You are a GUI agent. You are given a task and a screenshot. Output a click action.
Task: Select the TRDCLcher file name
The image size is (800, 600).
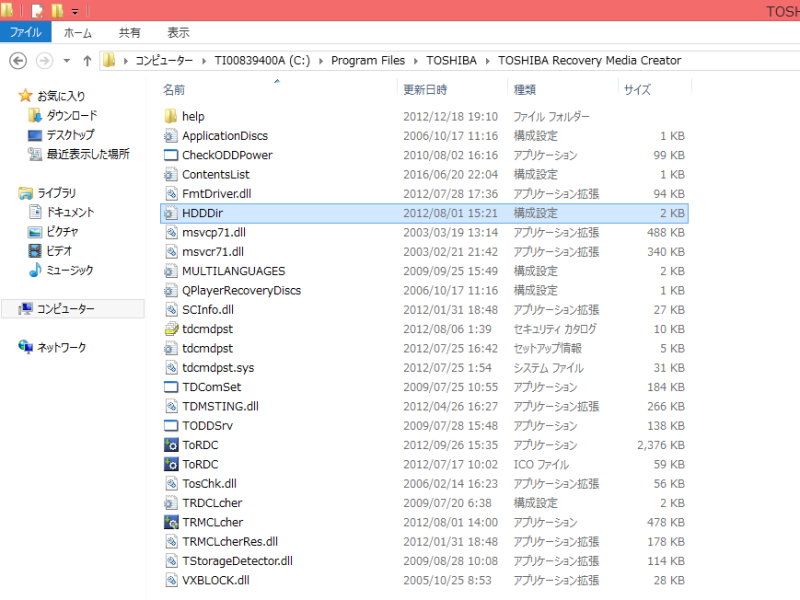point(212,503)
